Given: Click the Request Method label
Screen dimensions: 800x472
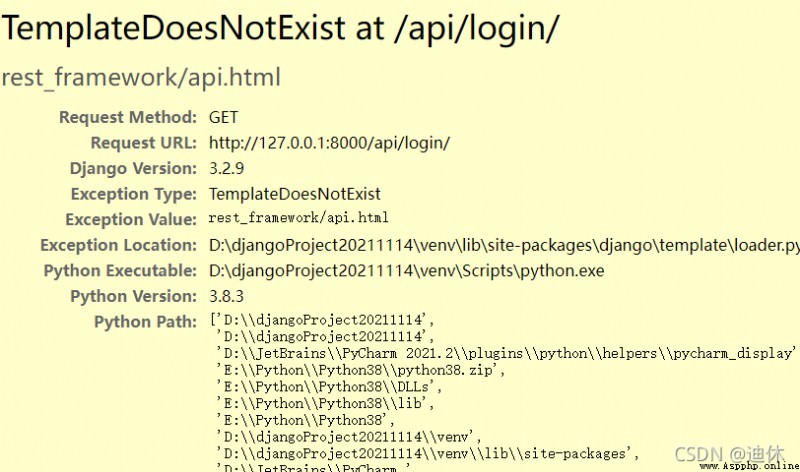Looking at the screenshot, I should pos(128,117).
